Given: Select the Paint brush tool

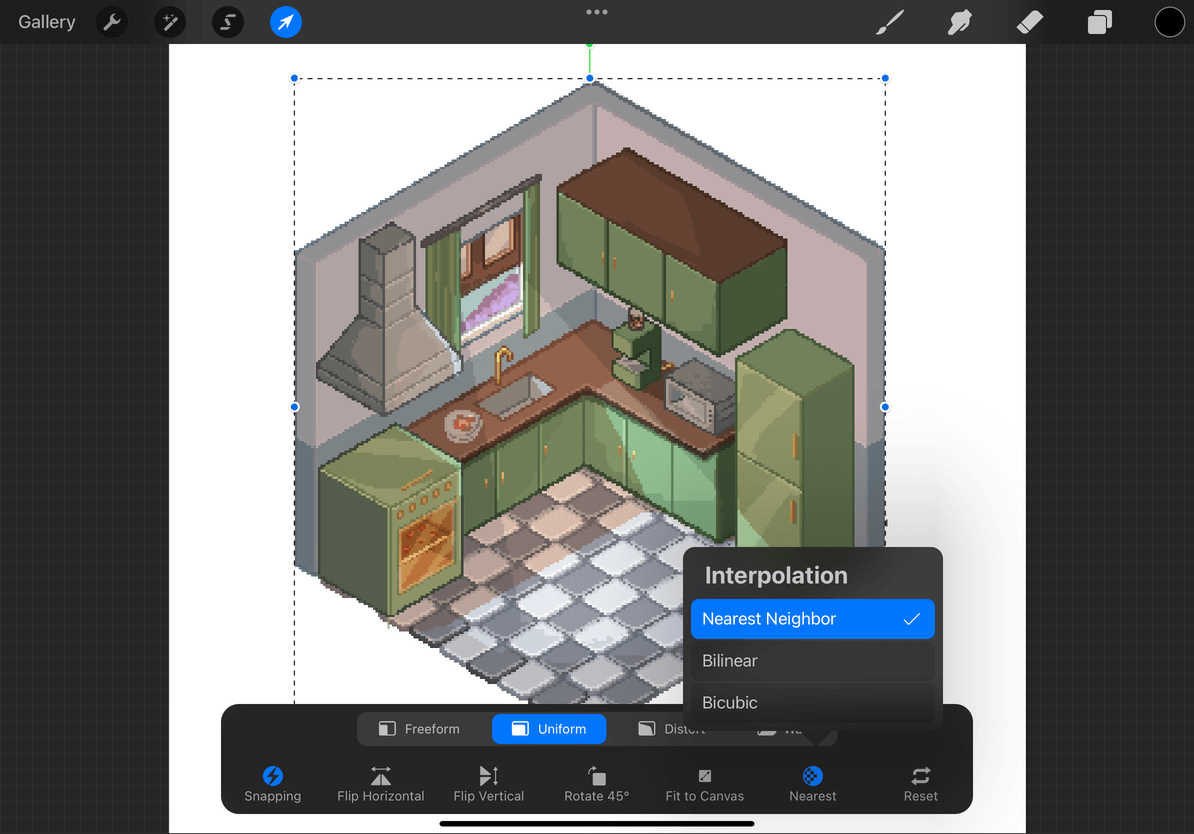Looking at the screenshot, I should tap(889, 22).
